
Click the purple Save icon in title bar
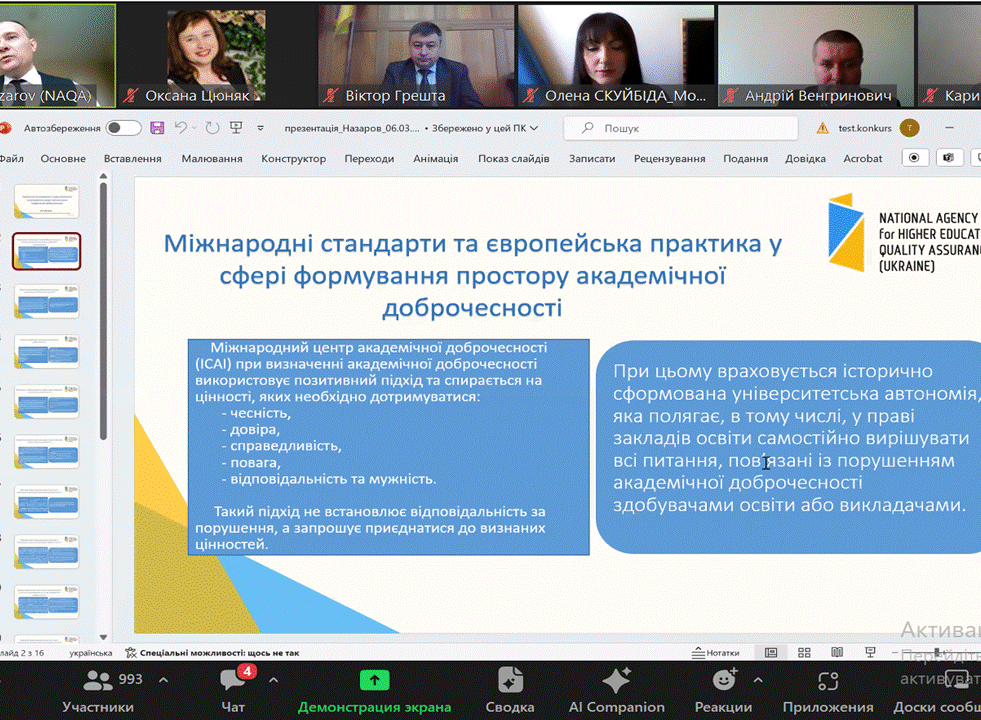coord(157,128)
